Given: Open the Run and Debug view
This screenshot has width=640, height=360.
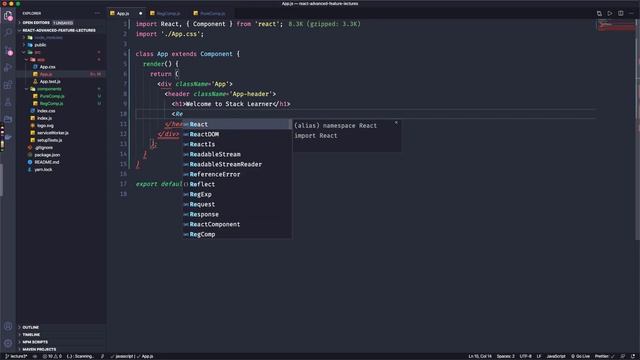Looking at the screenshot, I should click(8, 68).
